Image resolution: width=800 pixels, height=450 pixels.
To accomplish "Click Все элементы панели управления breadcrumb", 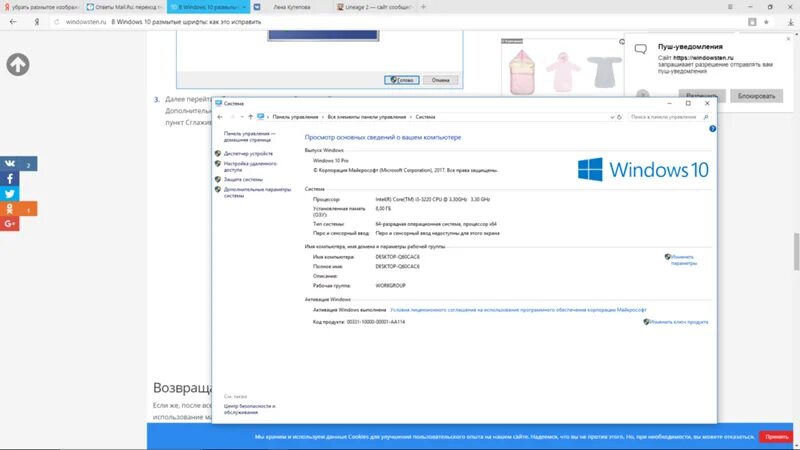I will click(367, 117).
